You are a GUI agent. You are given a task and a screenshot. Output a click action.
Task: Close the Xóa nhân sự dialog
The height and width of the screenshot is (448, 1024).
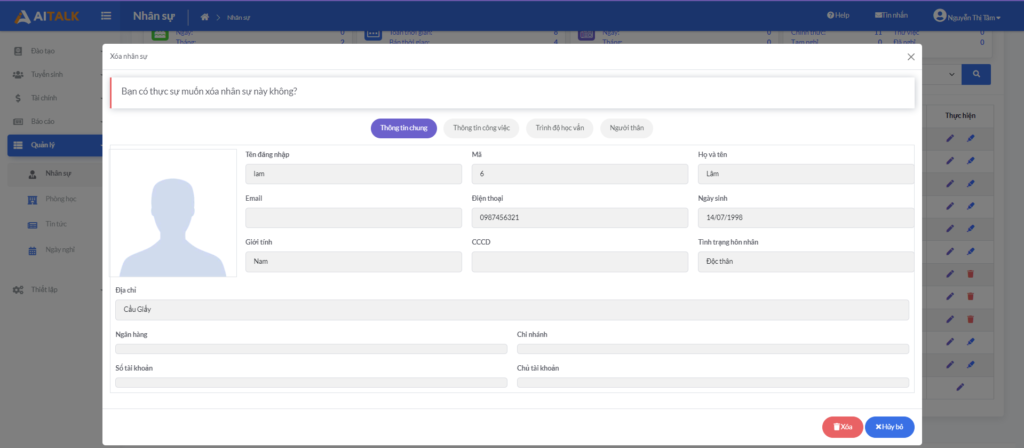point(910,57)
